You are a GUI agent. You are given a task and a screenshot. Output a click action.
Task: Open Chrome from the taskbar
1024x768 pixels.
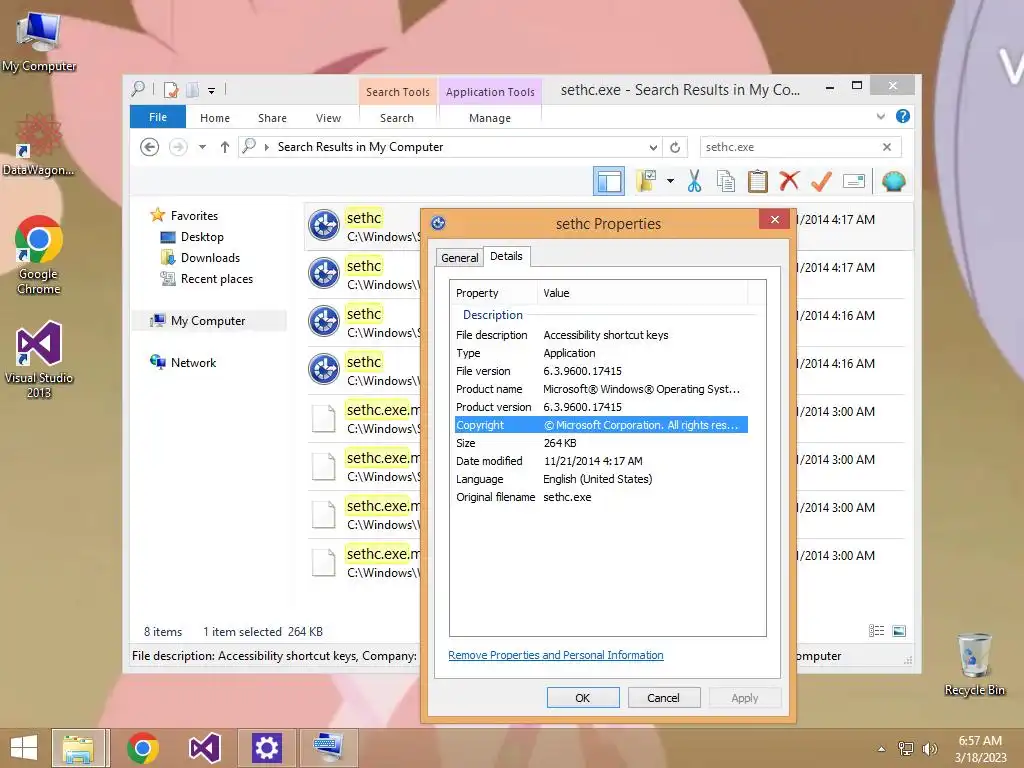(x=143, y=748)
